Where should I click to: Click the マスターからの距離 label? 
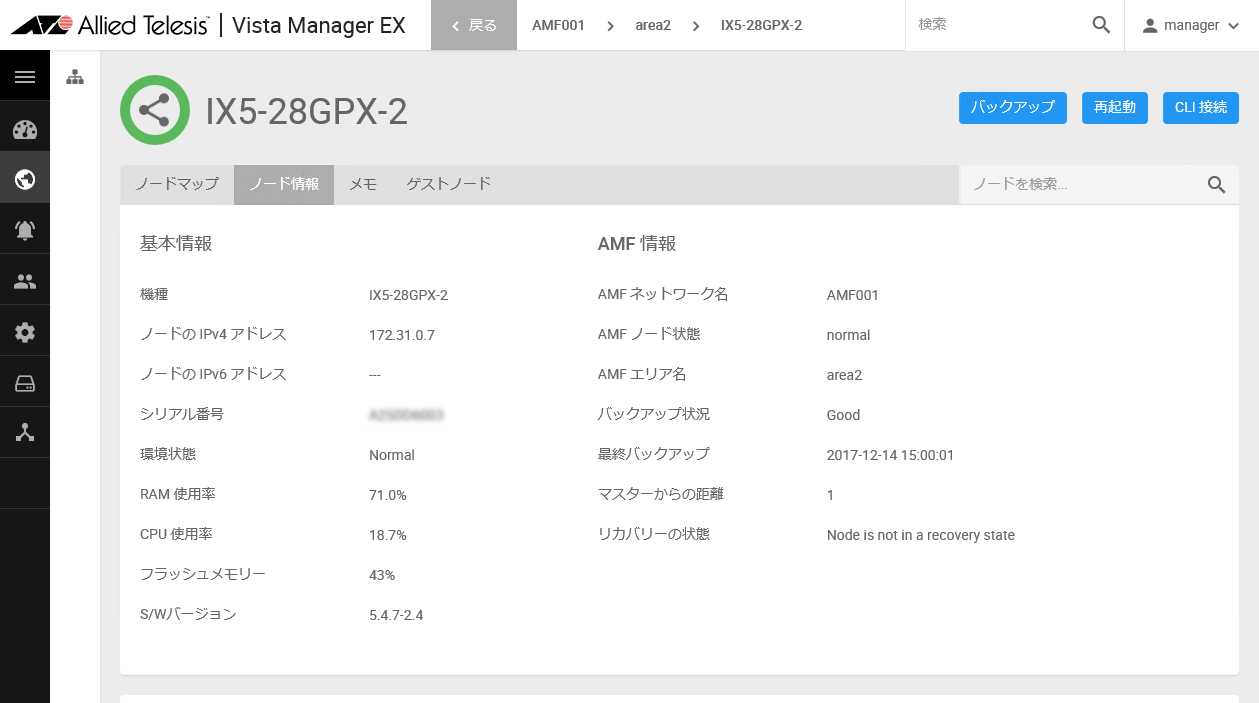pyautogui.click(x=661, y=494)
